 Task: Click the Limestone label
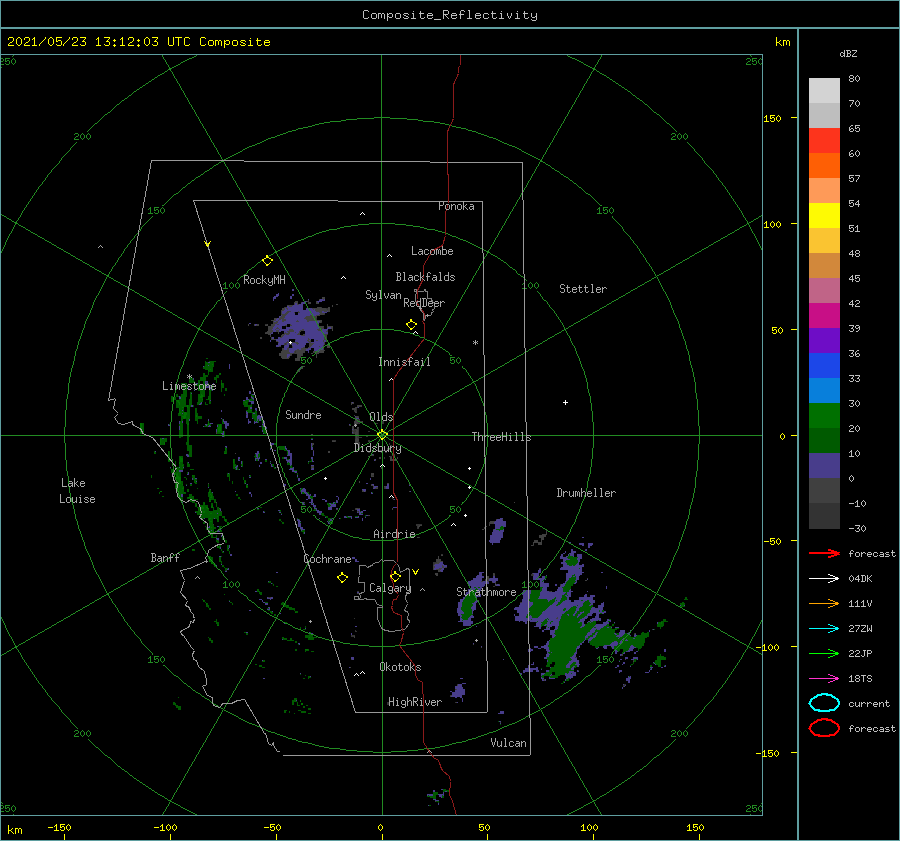(x=189, y=386)
